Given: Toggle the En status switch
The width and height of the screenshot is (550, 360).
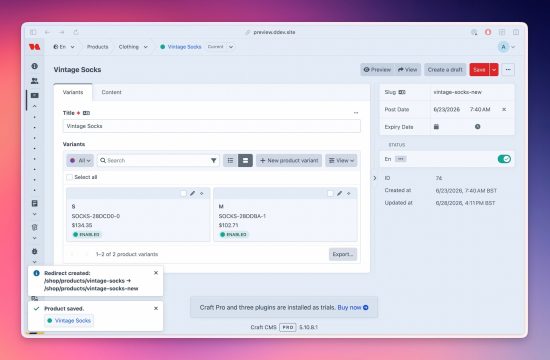Looking at the screenshot, I should point(504,159).
